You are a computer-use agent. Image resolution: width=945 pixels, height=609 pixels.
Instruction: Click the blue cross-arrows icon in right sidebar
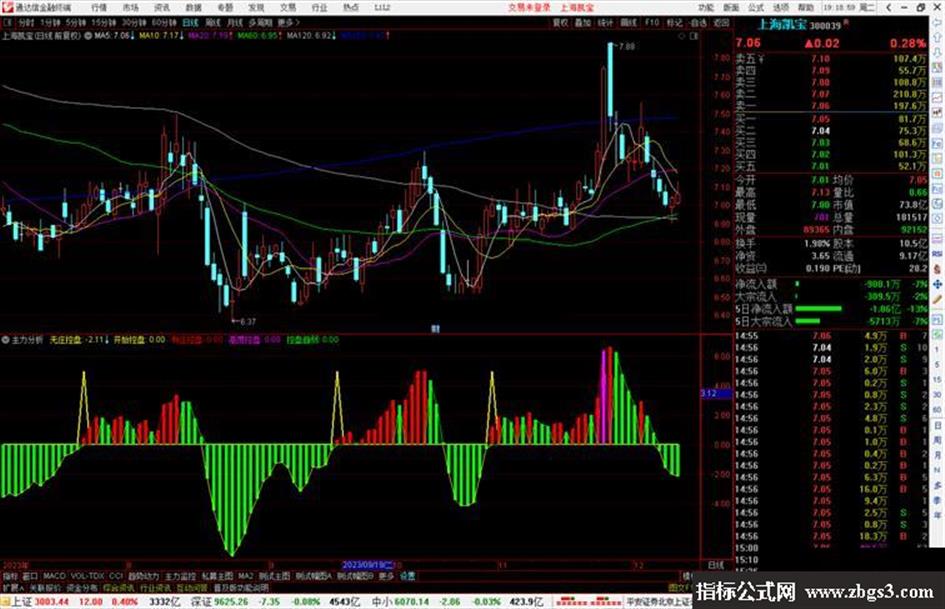(937, 283)
